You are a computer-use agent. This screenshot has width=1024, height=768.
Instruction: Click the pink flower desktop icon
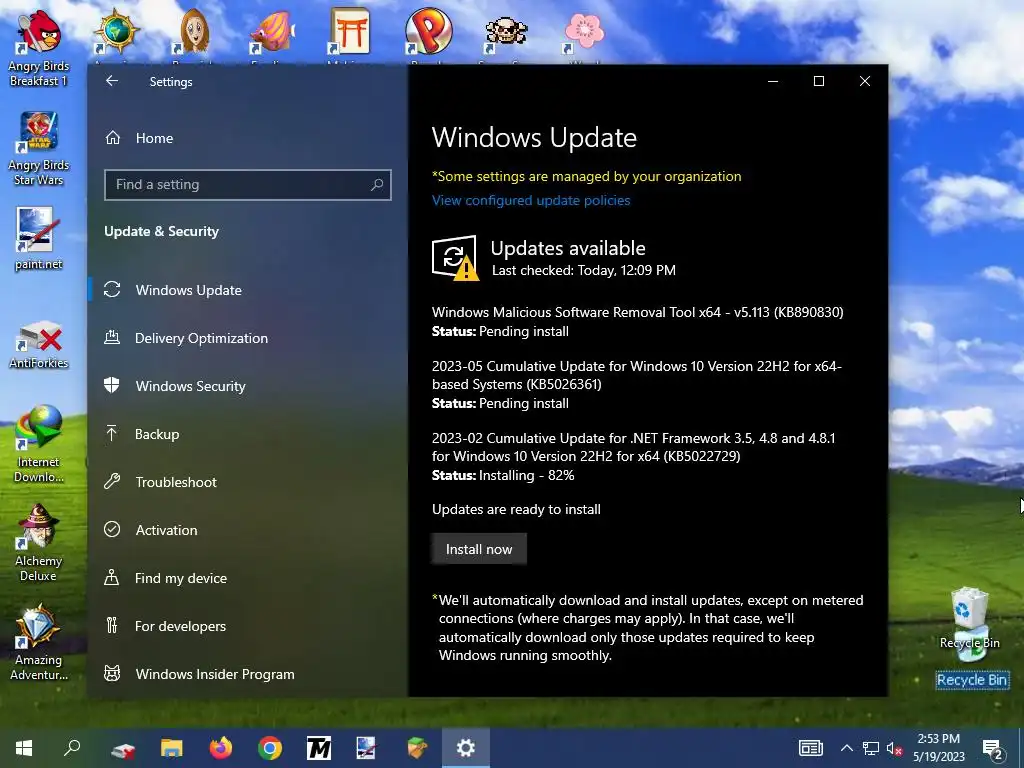584,31
